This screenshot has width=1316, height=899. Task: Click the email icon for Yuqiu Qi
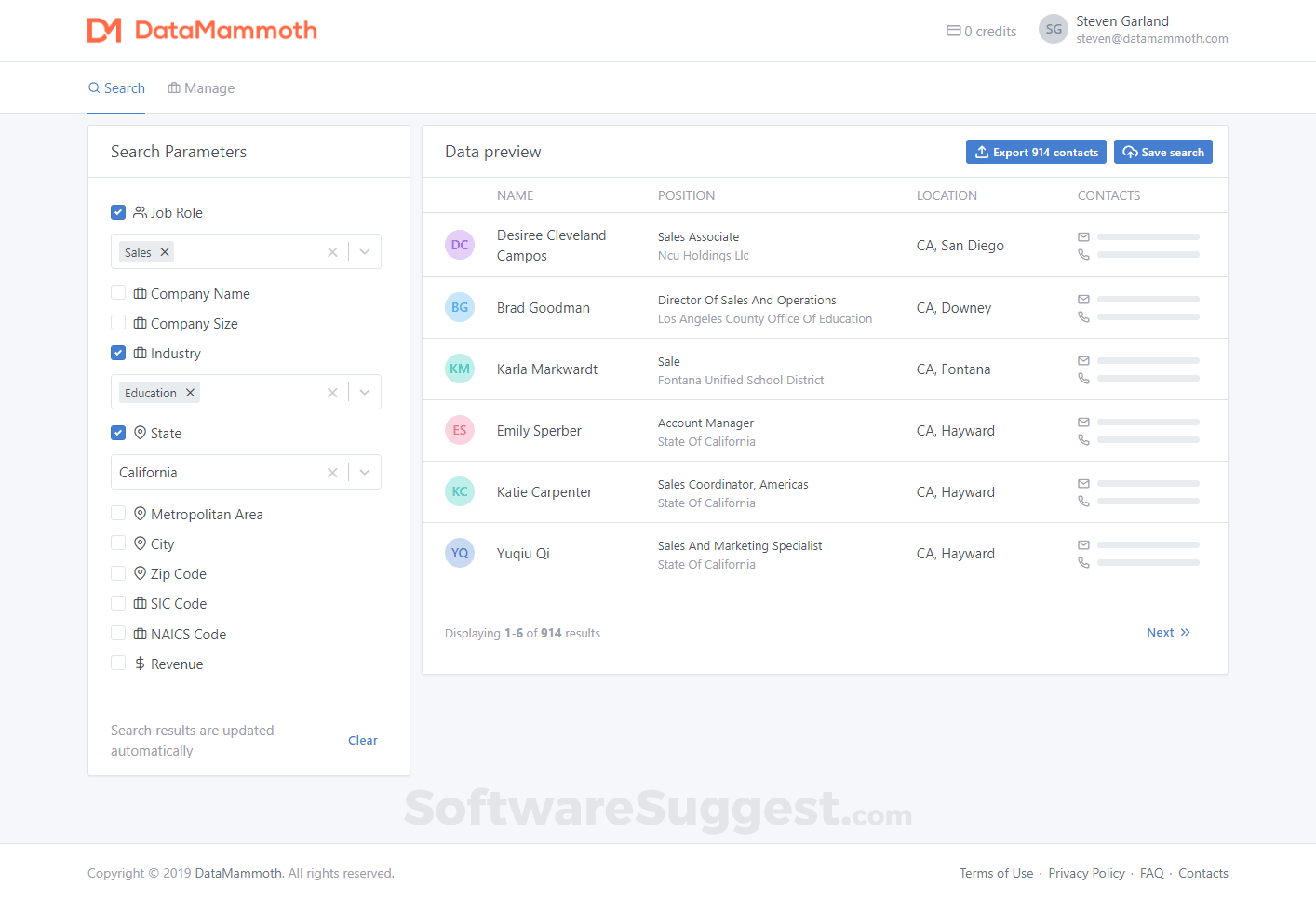coord(1083,544)
